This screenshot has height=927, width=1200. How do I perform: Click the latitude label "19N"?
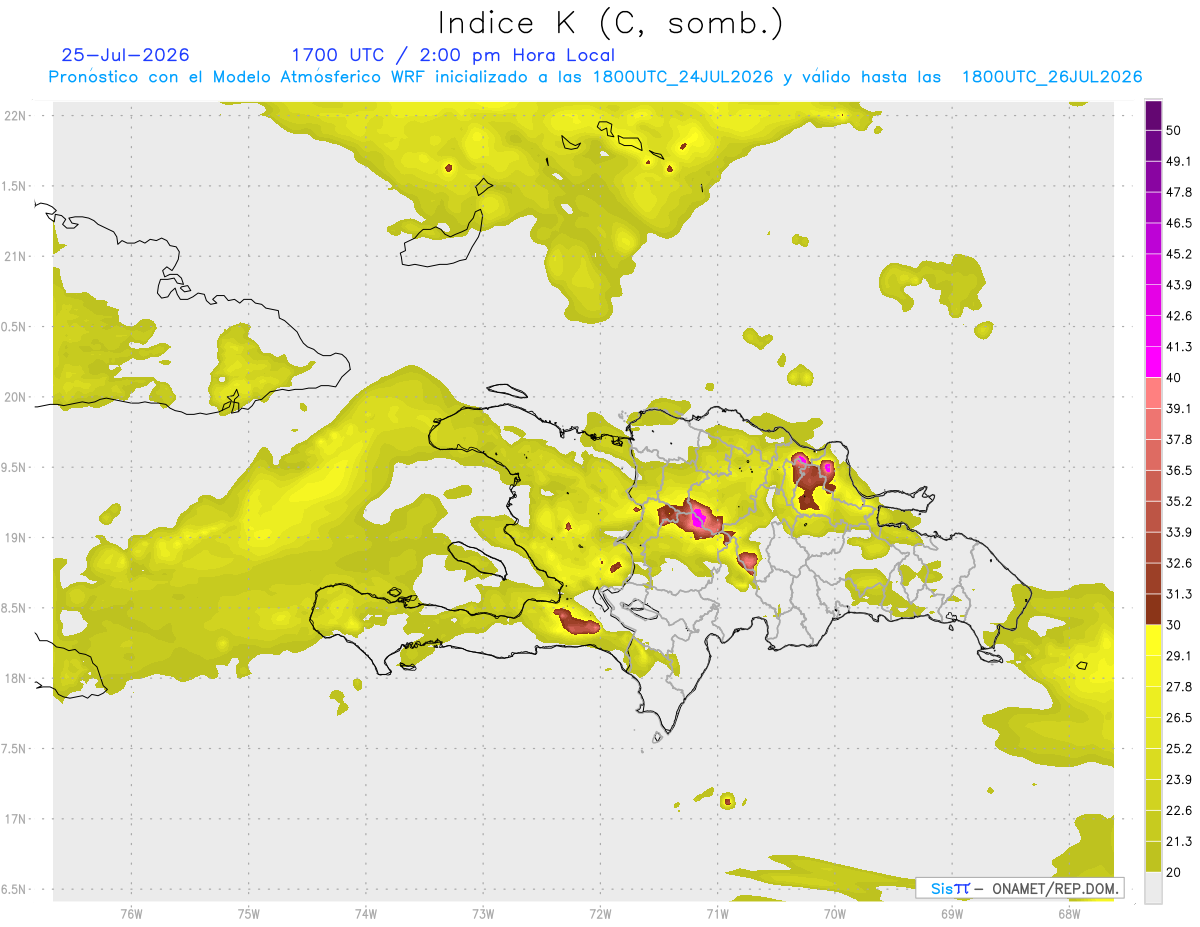[17, 538]
